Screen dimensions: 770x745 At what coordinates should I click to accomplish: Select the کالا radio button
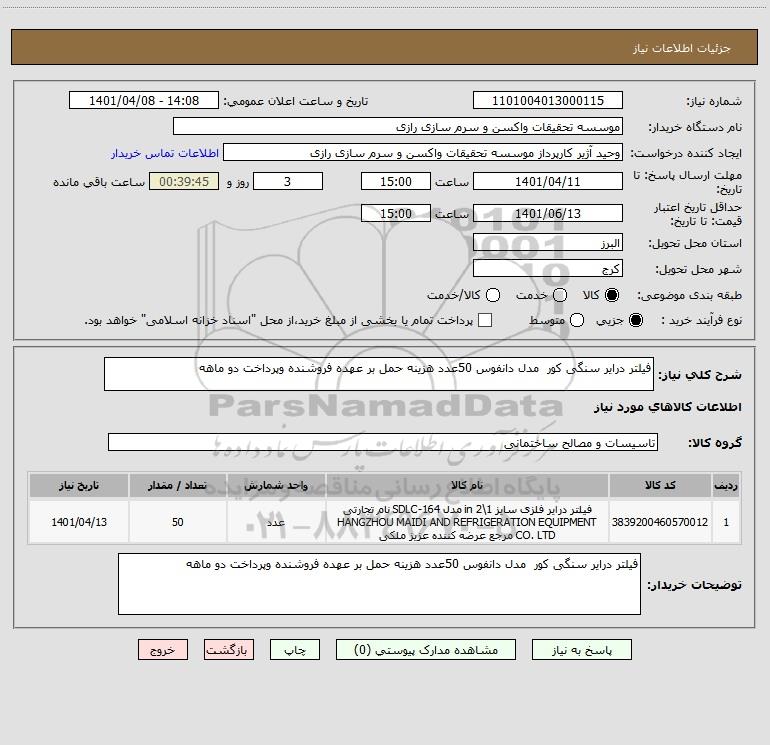[x=612, y=295]
